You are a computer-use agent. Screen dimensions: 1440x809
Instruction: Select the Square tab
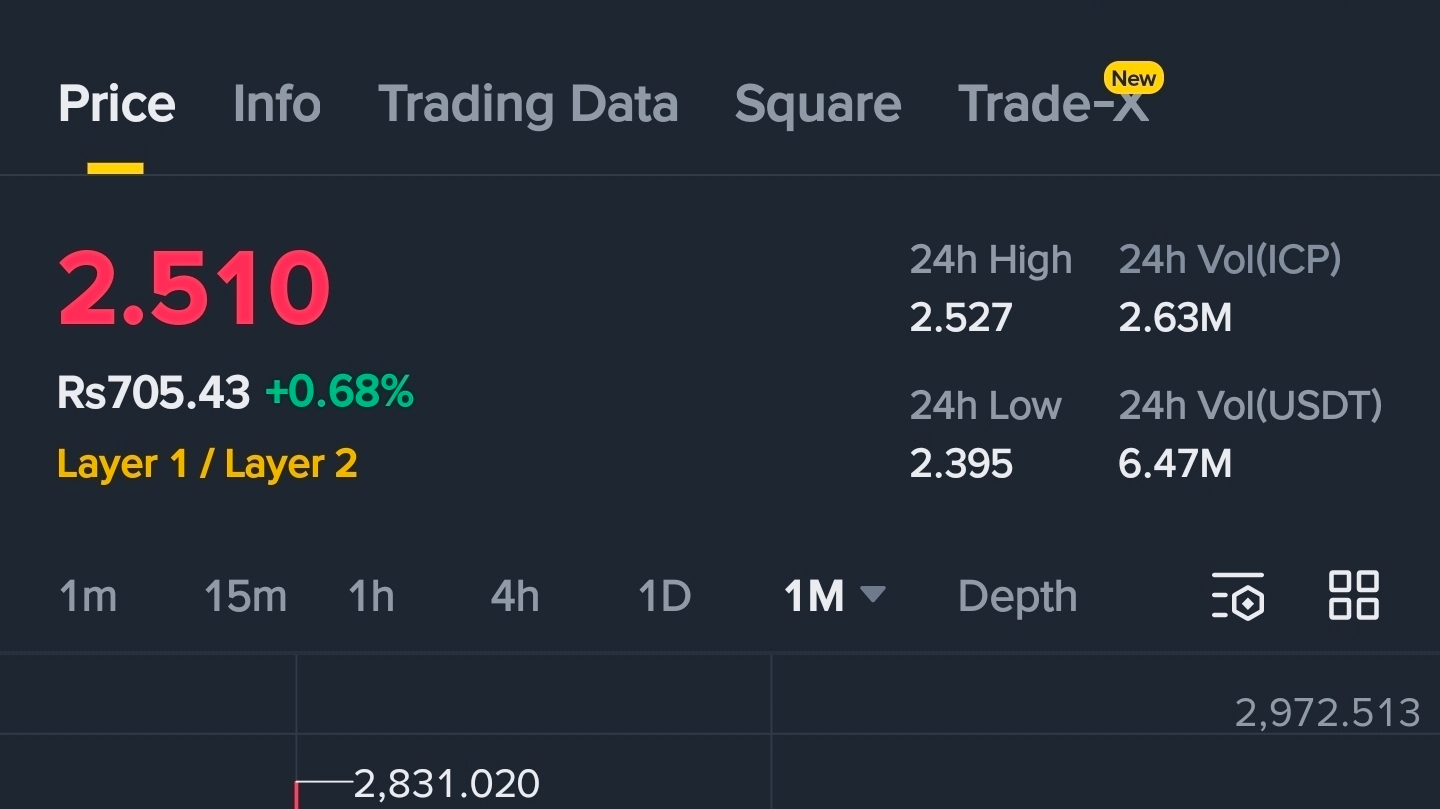[x=817, y=104]
